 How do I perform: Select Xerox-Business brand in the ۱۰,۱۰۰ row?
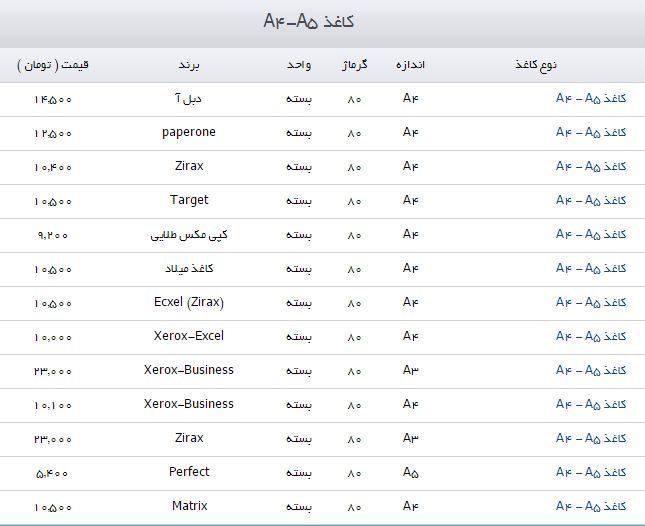coord(189,404)
